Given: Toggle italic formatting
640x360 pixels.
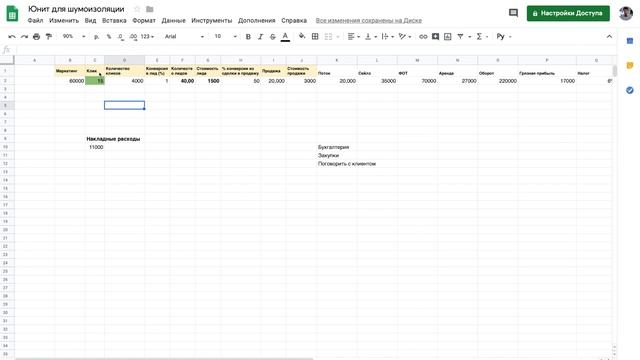Looking at the screenshot, I should pos(260,37).
